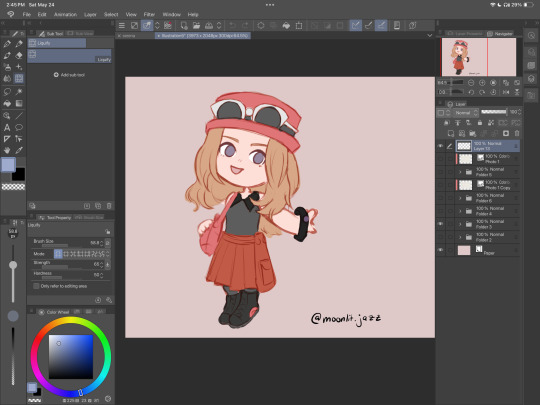This screenshot has height=405, width=540.
Task: Open the Layer menu
Action: point(90,14)
